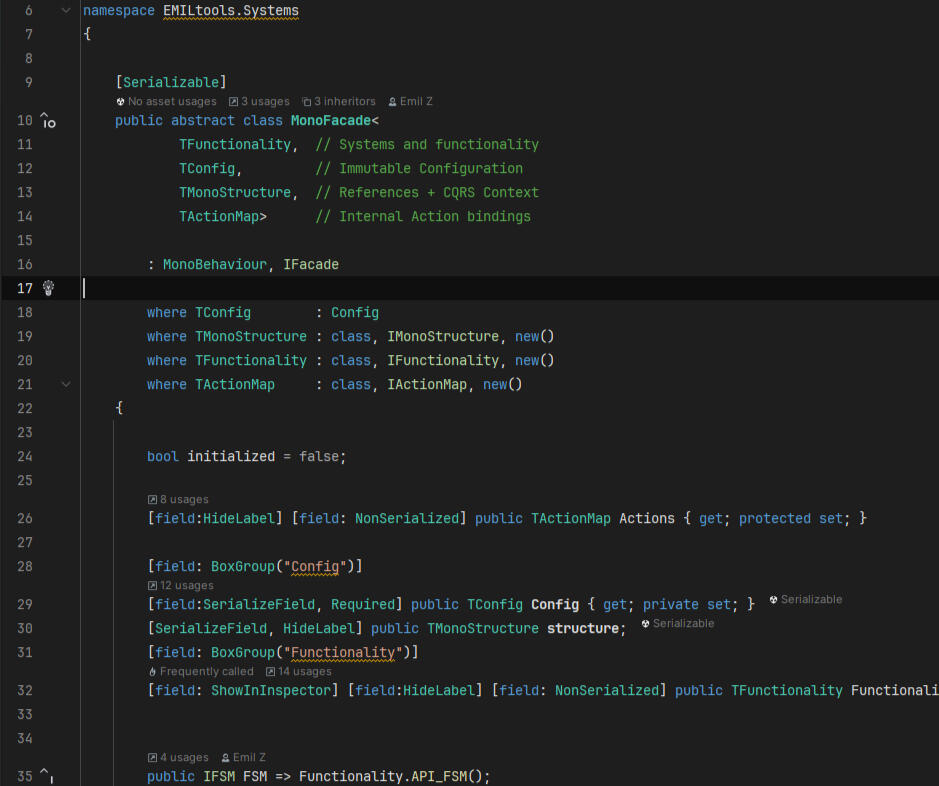
Task: Expand the '3 usages' reference list
Action: pyautogui.click(x=258, y=101)
